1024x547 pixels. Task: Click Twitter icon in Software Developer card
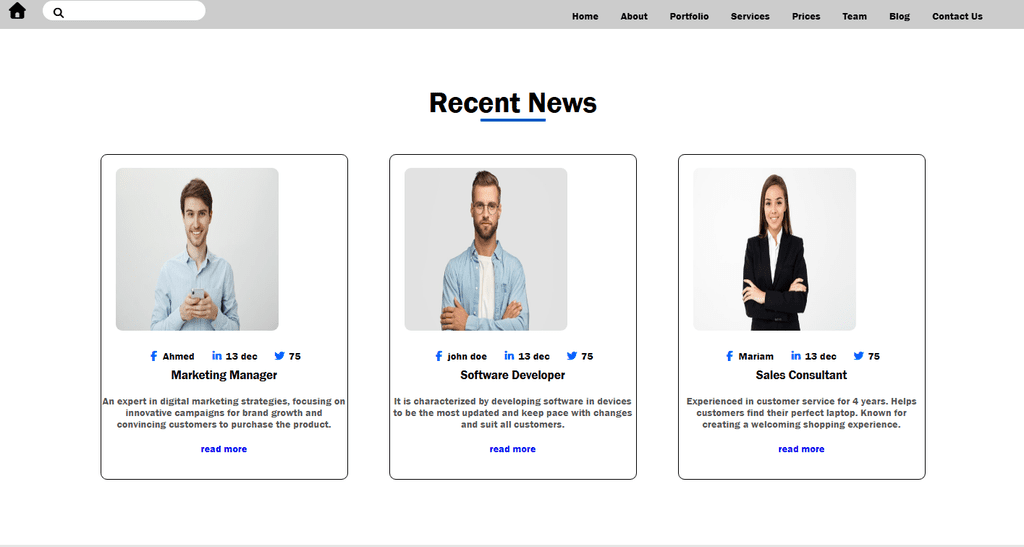click(x=572, y=356)
